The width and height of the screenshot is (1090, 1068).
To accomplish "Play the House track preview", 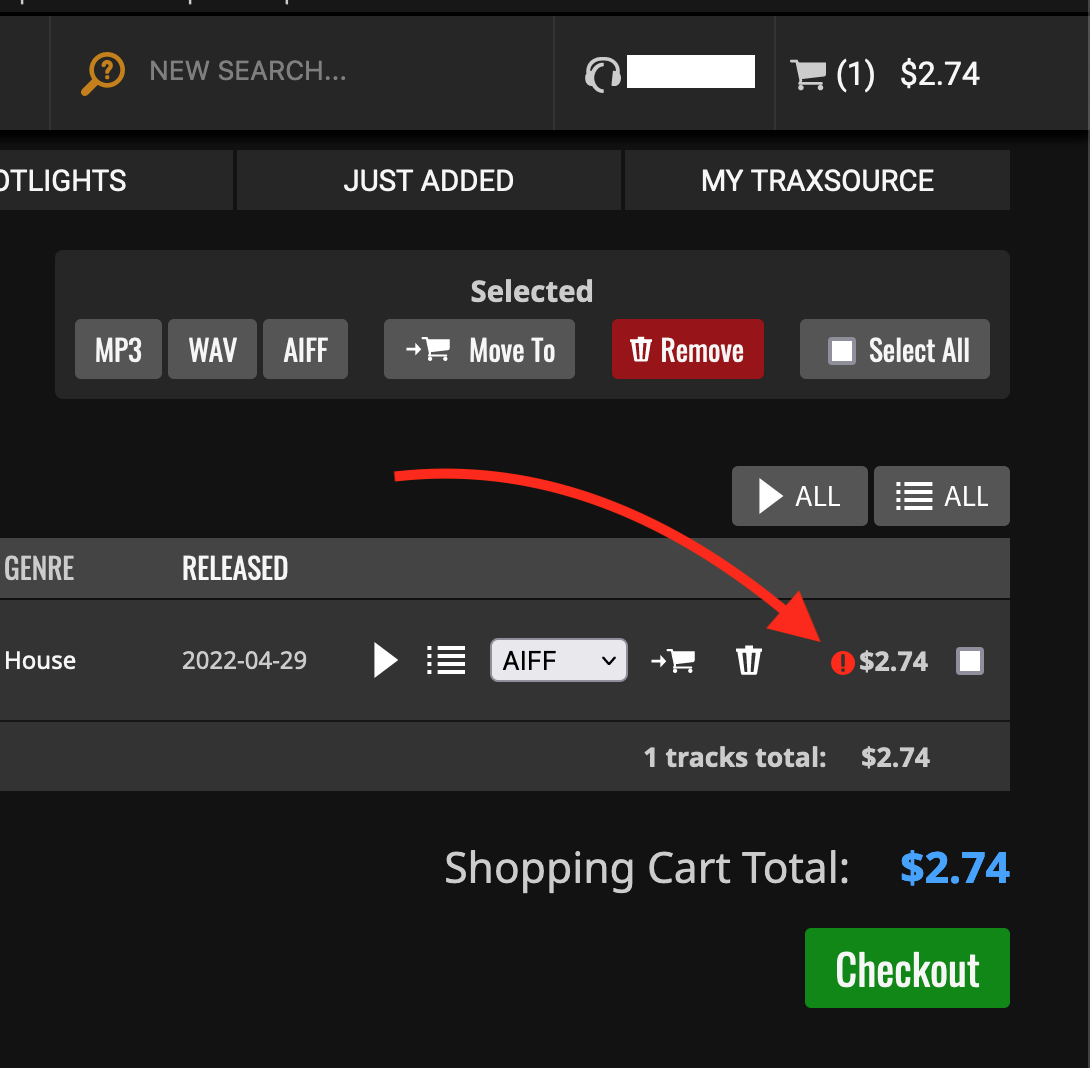I will pyautogui.click(x=385, y=660).
